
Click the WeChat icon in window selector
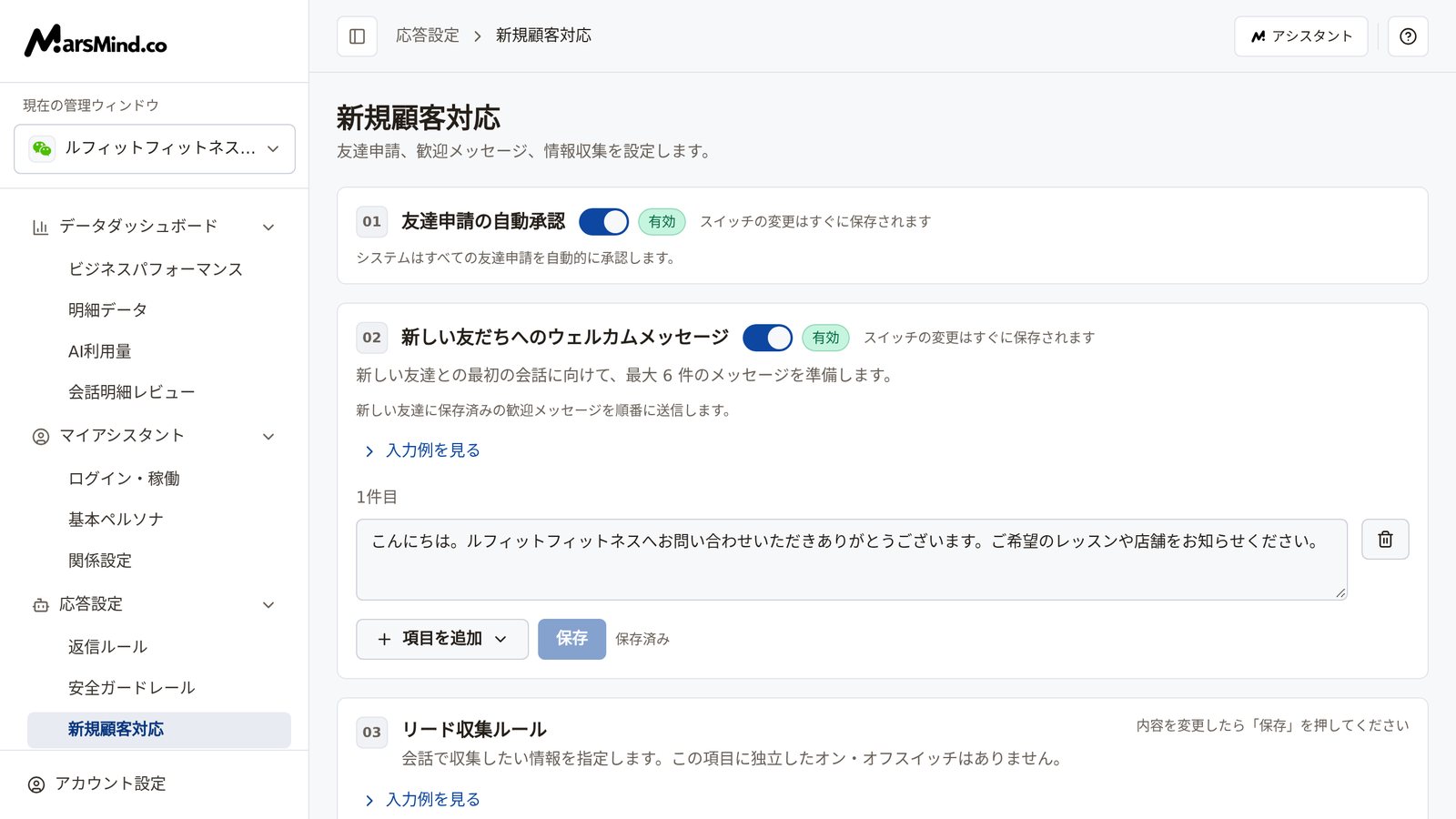click(42, 148)
